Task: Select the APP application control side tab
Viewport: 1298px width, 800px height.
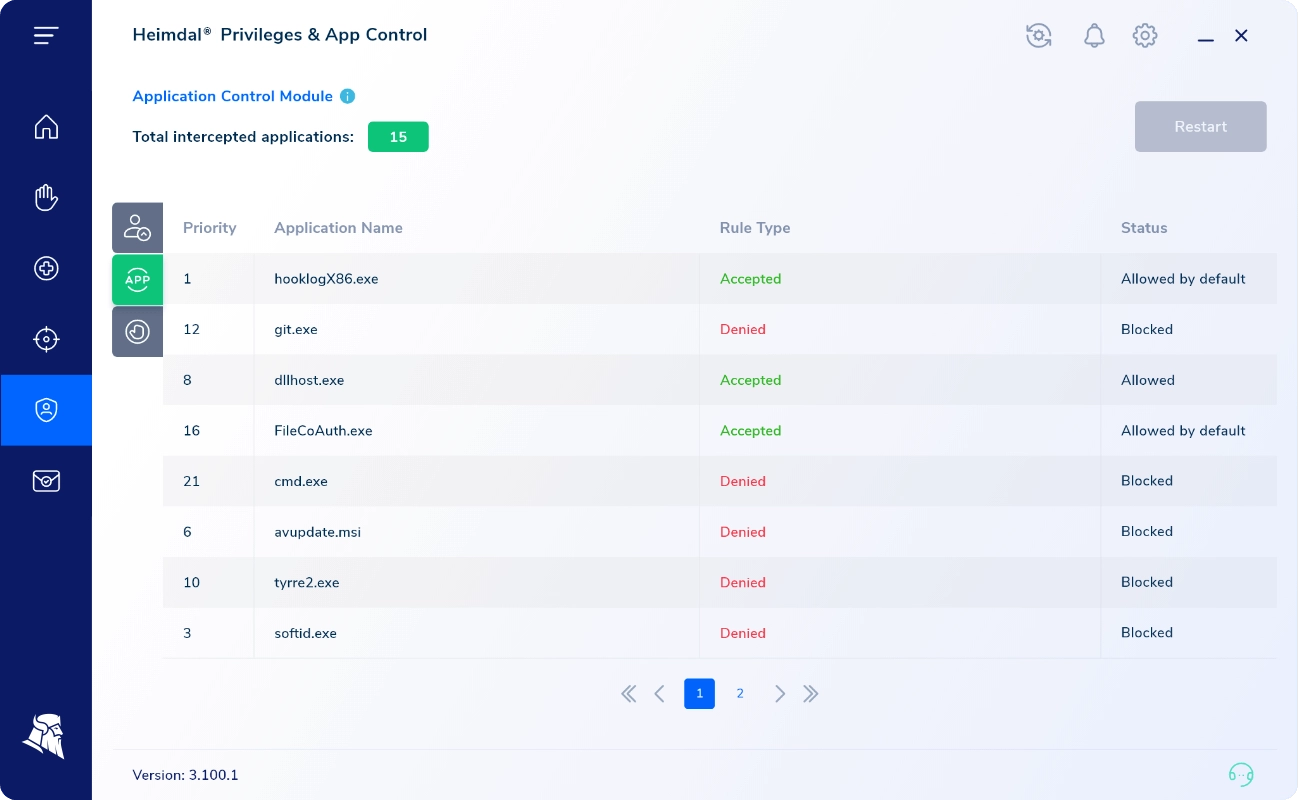Action: click(x=137, y=280)
